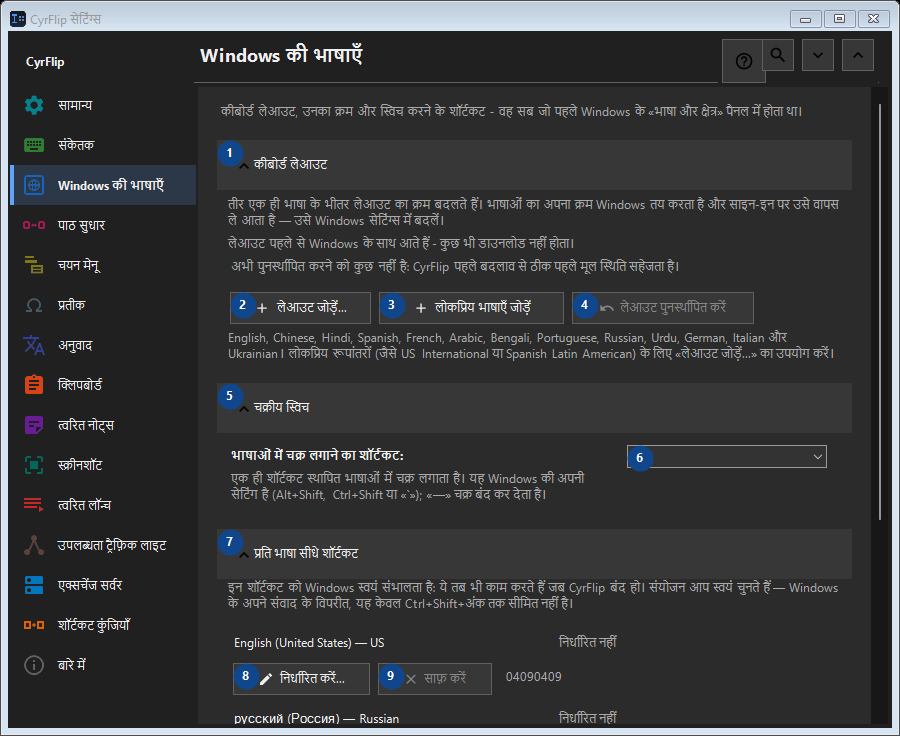
Task: Open उपलब्धता ट्रैफ़िक लाइट page
Action: click(x=103, y=545)
